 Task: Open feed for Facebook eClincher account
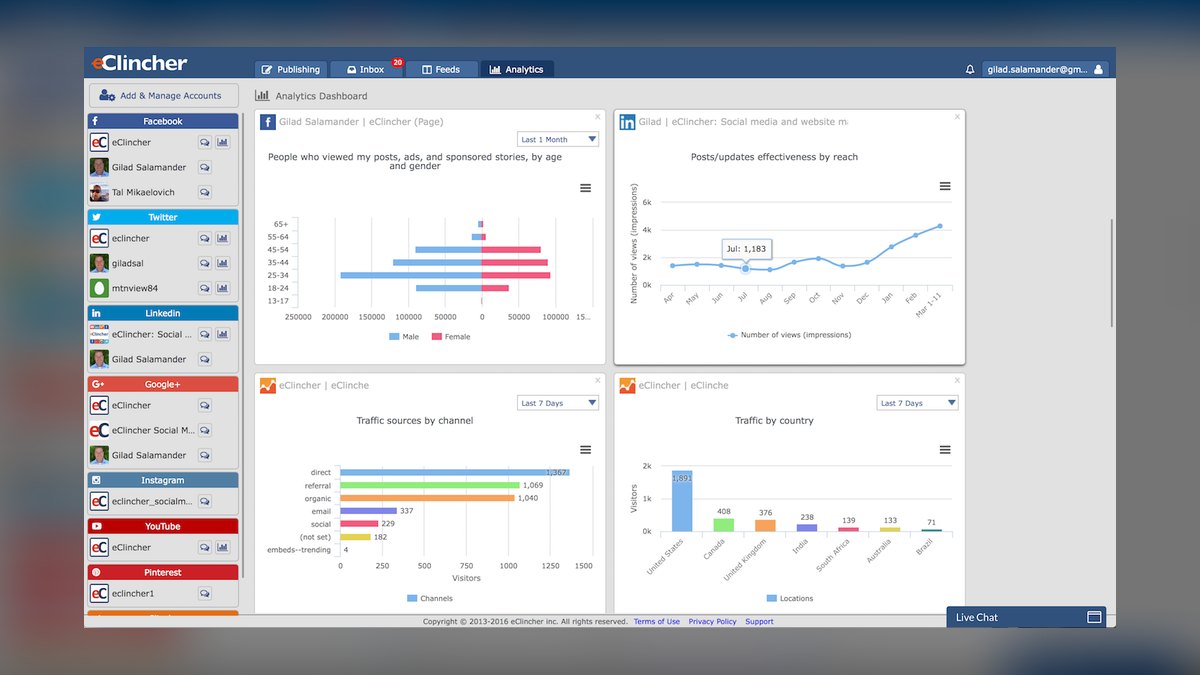pos(205,142)
